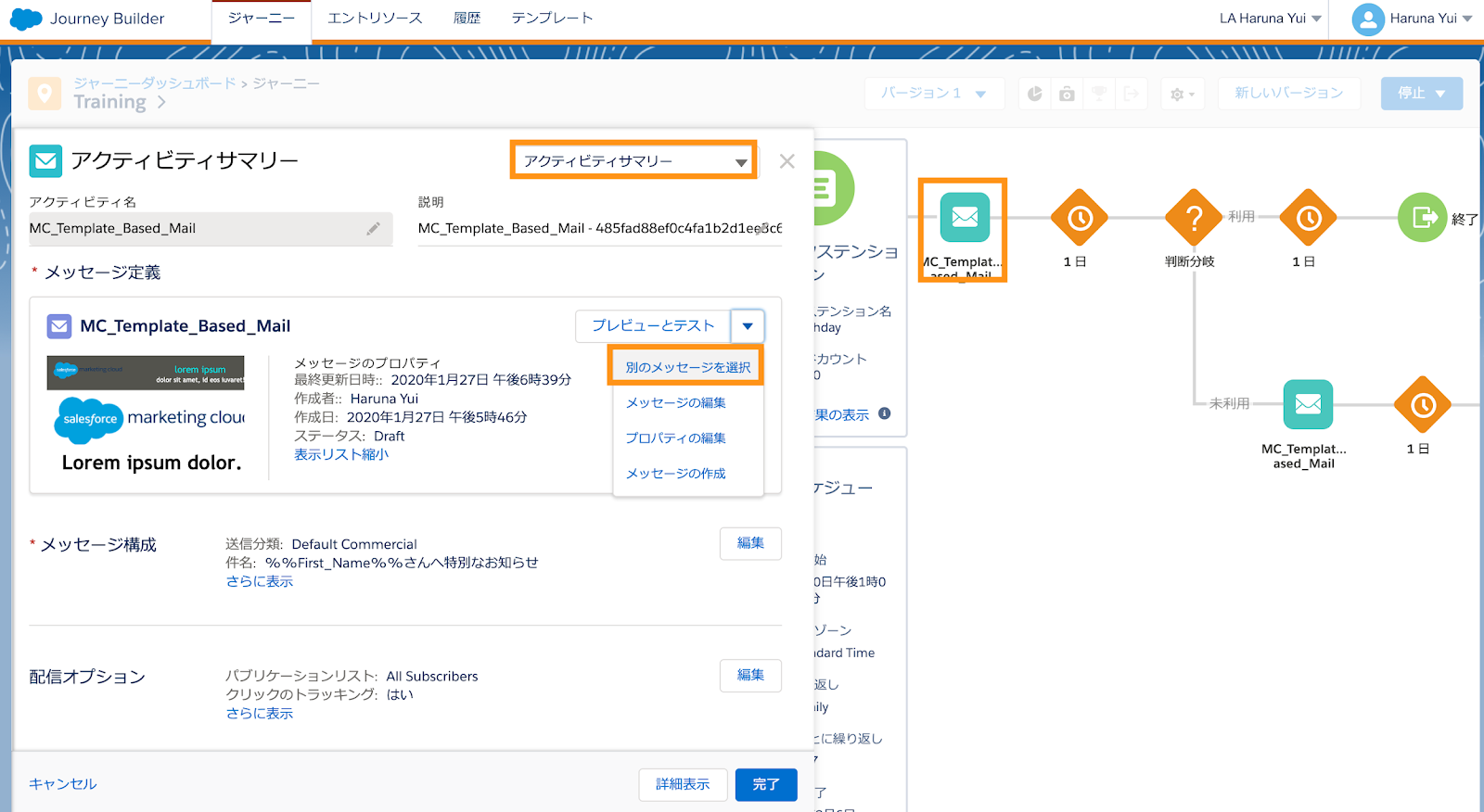Open LA Haruna Yui account switcher
1484x812 pixels.
click(1270, 19)
